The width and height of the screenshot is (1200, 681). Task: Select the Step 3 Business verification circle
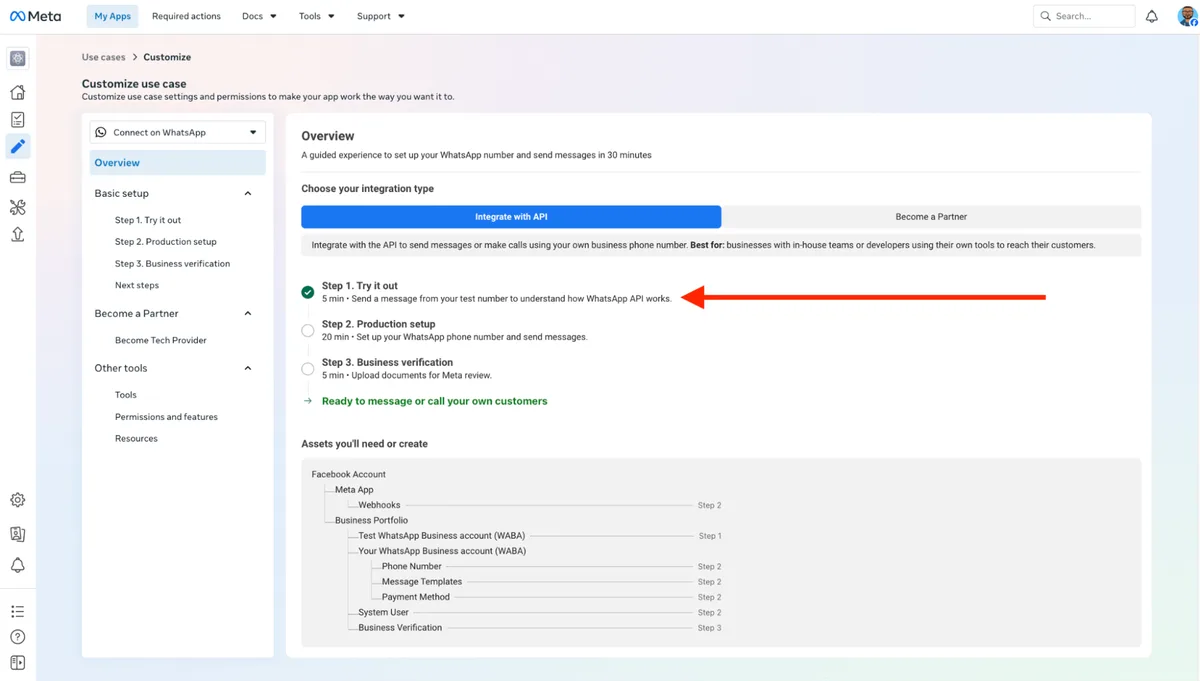[x=308, y=369]
